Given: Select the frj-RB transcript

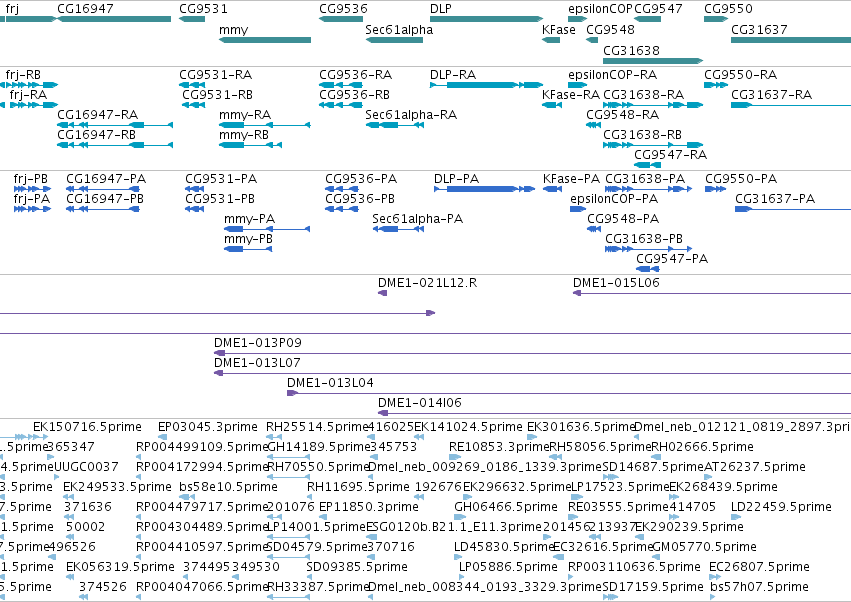Looking at the screenshot, I should 29,85.
